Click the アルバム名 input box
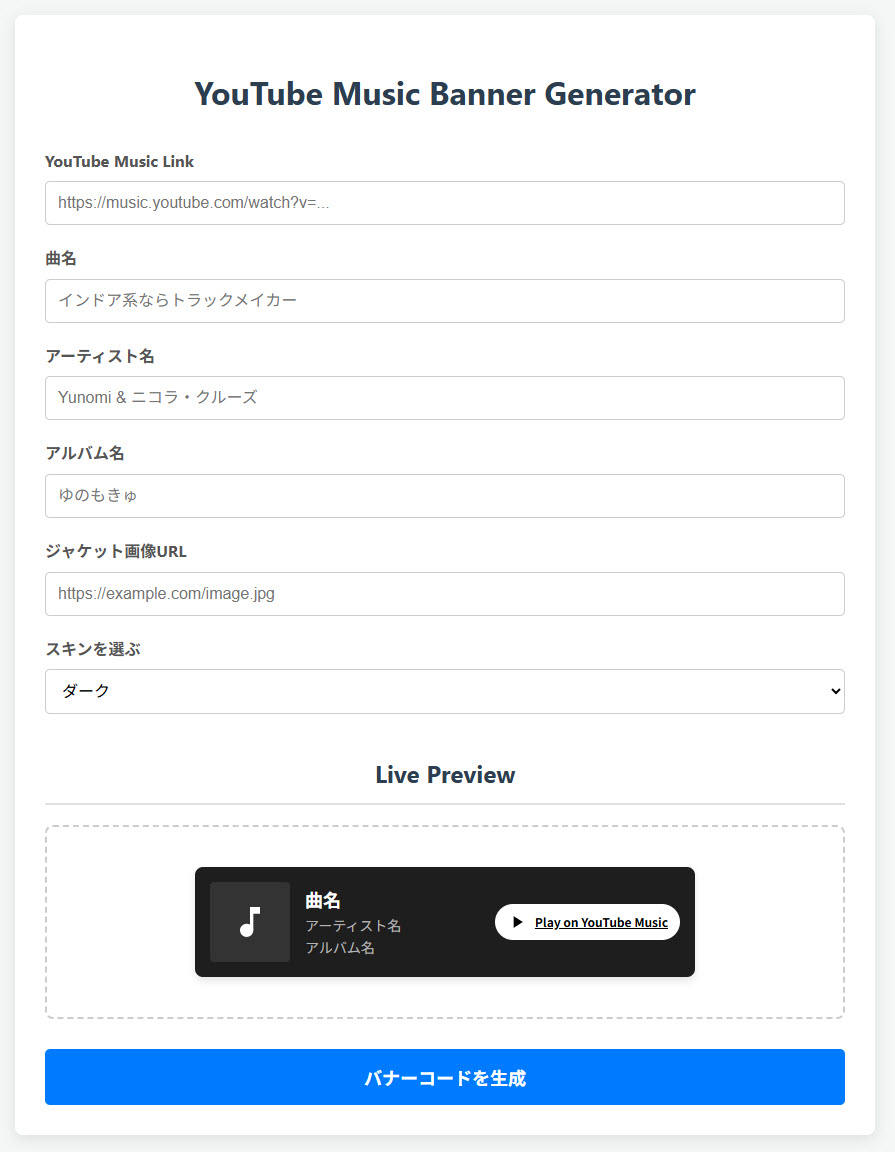Screen dimensions: 895x1152 pyautogui.click(x=445, y=496)
